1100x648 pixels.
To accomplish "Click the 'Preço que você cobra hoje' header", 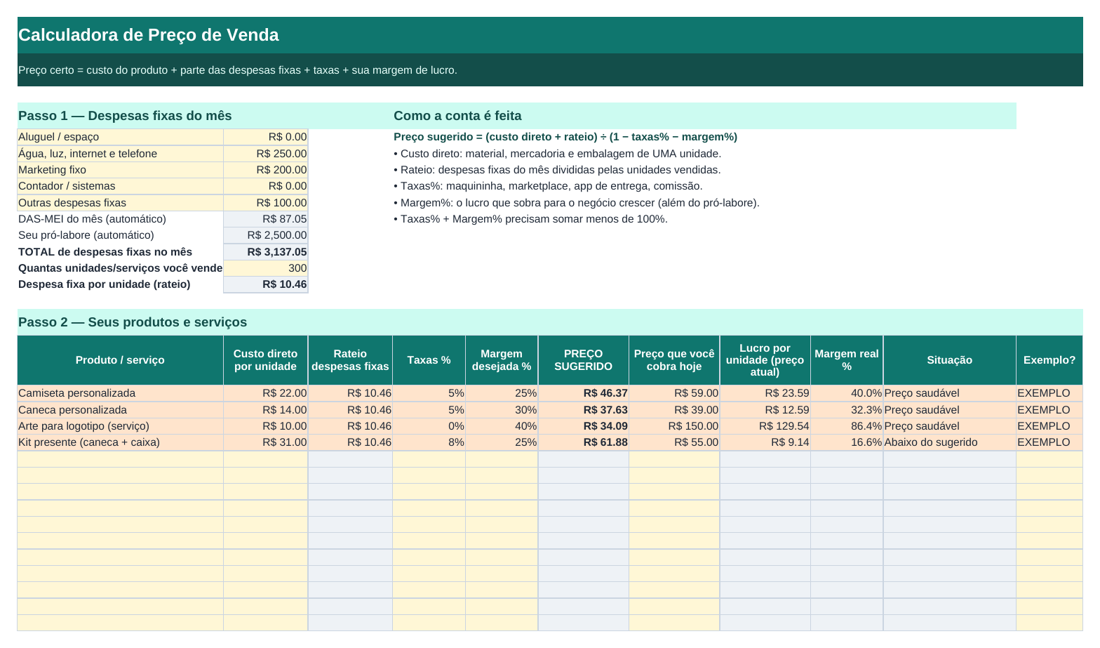I will coord(674,360).
